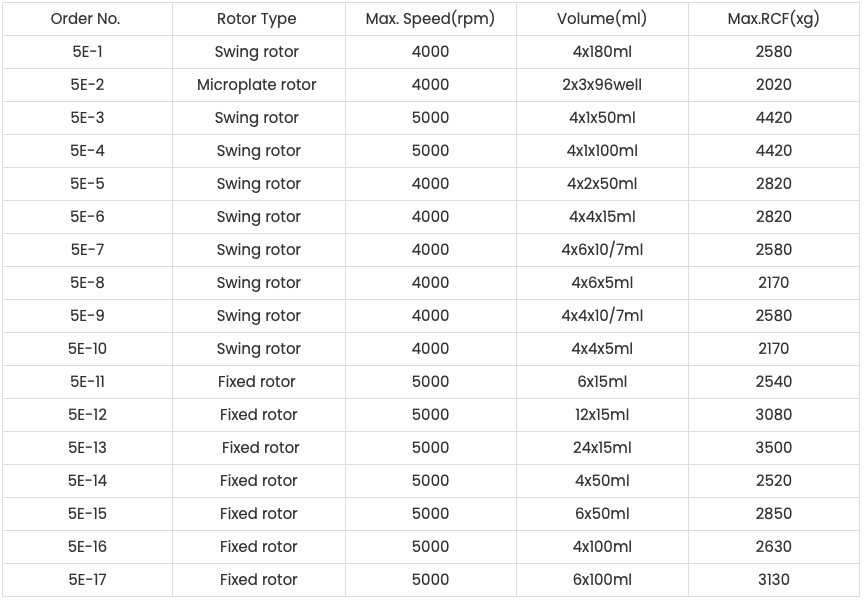The width and height of the screenshot is (864, 601).
Task: Click the Fixed rotor cell for 5E-11
Action: tap(257, 382)
